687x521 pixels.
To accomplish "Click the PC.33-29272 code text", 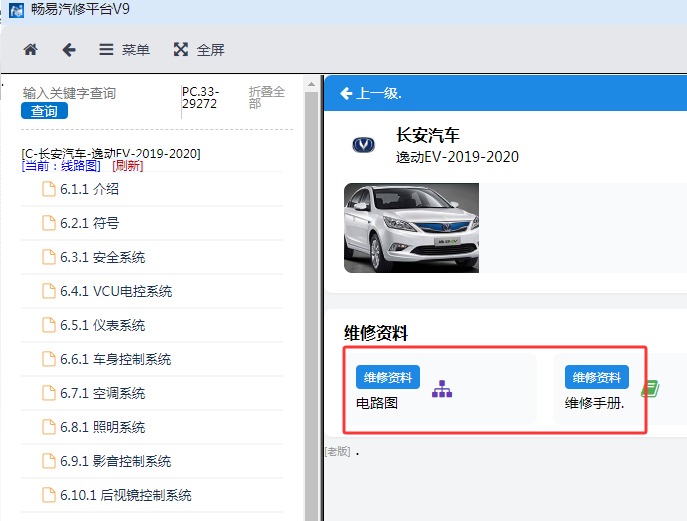I will tap(200, 97).
